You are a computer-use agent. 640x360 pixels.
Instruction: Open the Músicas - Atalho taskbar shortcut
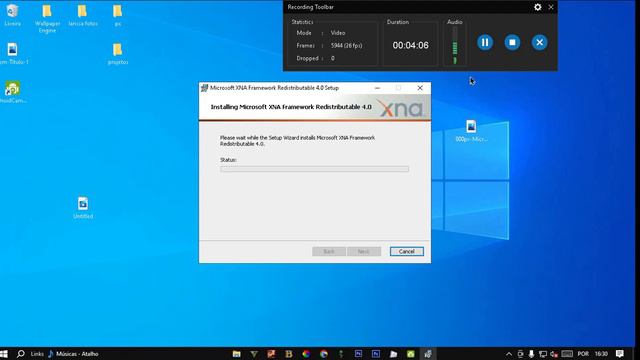tap(73, 354)
